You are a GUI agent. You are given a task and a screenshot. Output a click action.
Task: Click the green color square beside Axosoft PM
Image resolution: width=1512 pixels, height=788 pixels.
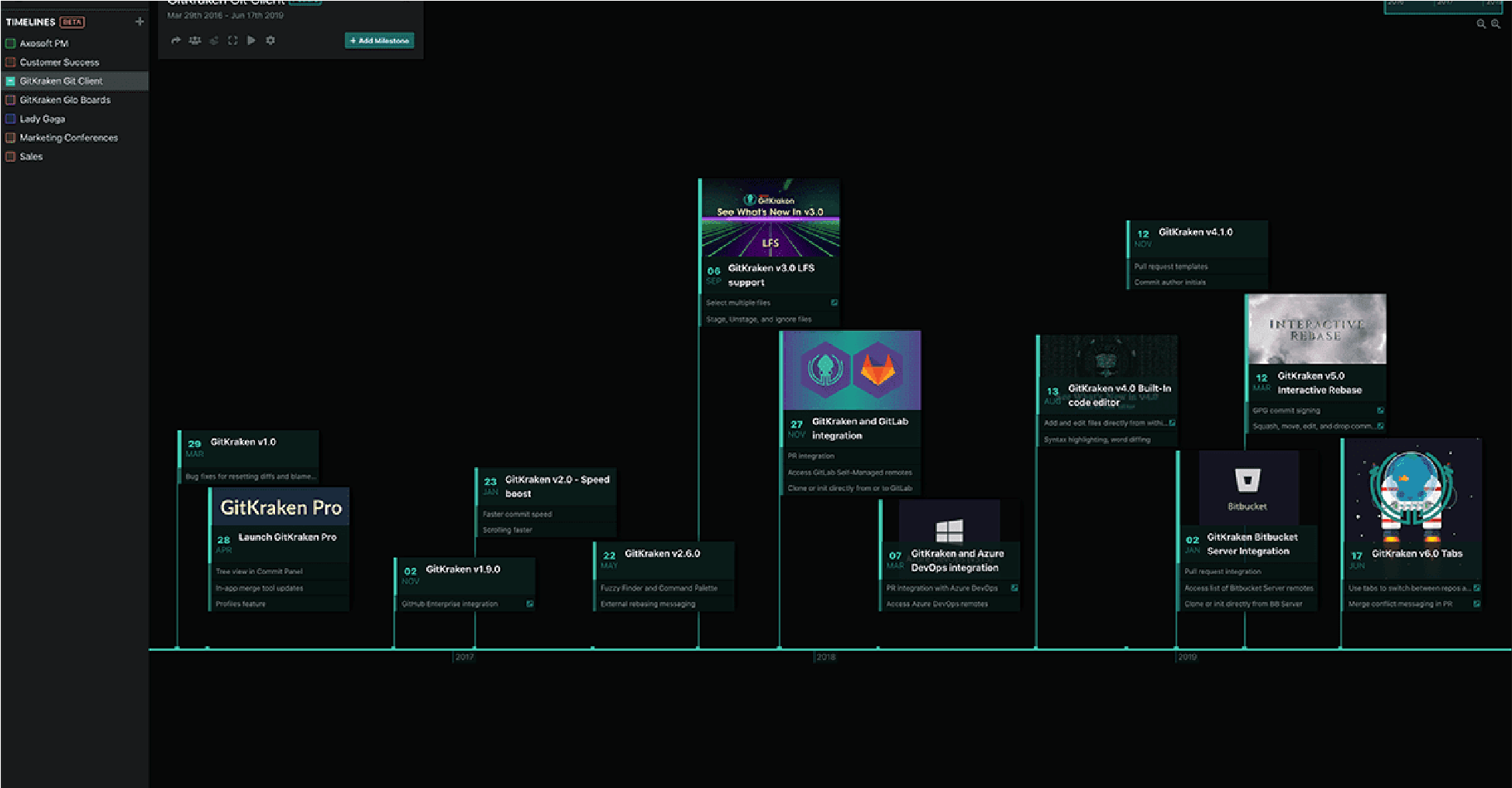point(11,43)
